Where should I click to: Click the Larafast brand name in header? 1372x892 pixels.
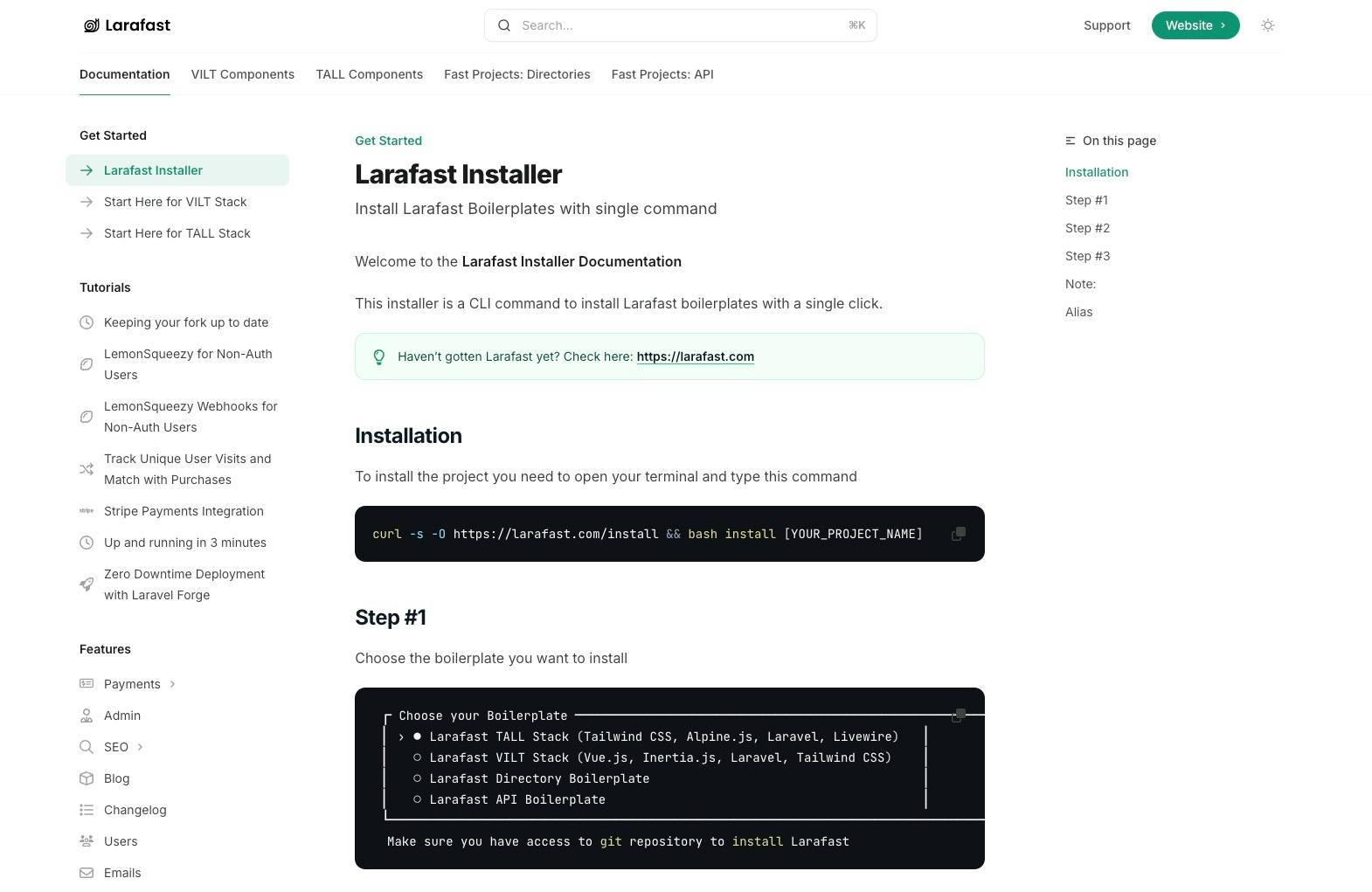coord(138,25)
